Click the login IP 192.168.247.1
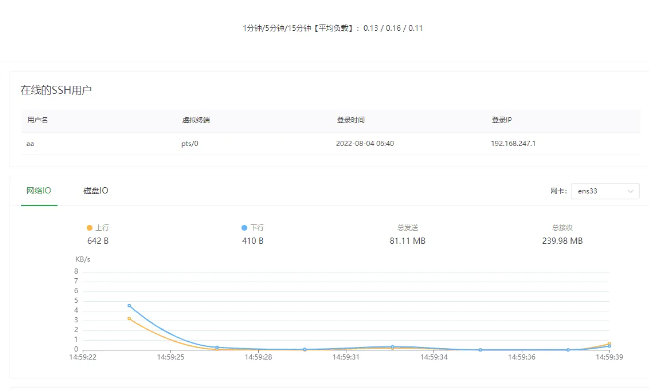 click(513, 144)
